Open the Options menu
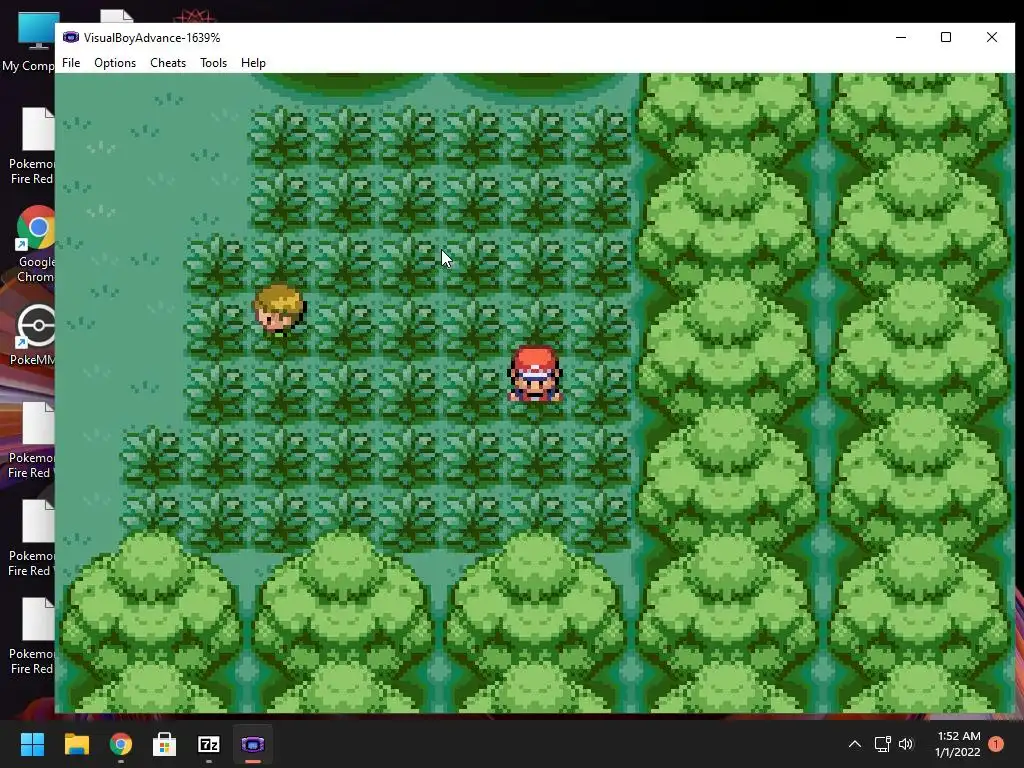Image resolution: width=1024 pixels, height=768 pixels. tap(115, 63)
